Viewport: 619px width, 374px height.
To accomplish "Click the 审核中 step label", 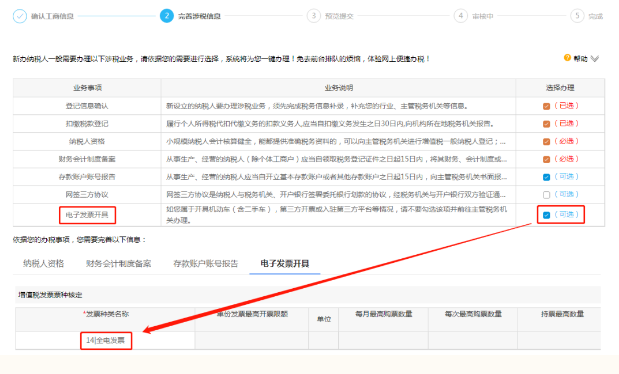I will (482, 16).
